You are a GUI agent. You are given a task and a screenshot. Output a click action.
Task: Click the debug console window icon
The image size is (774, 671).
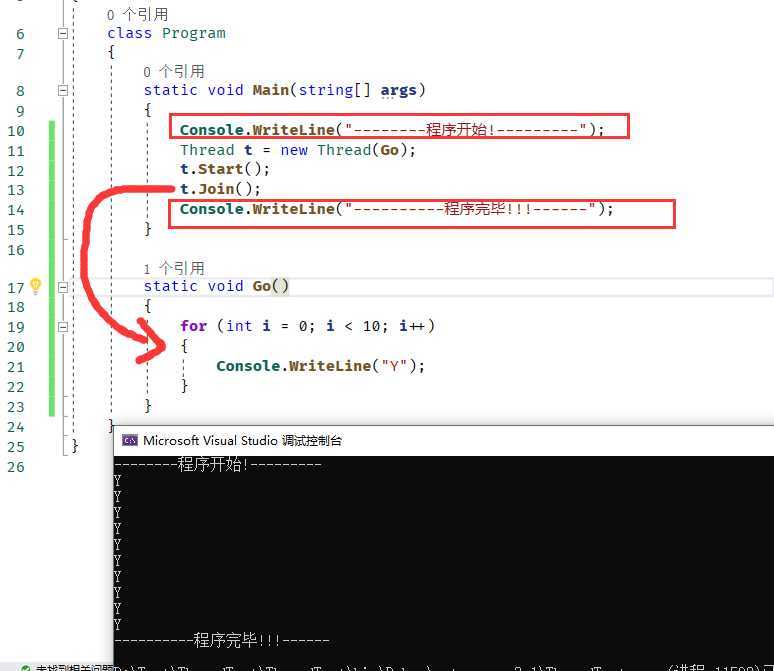(130, 440)
